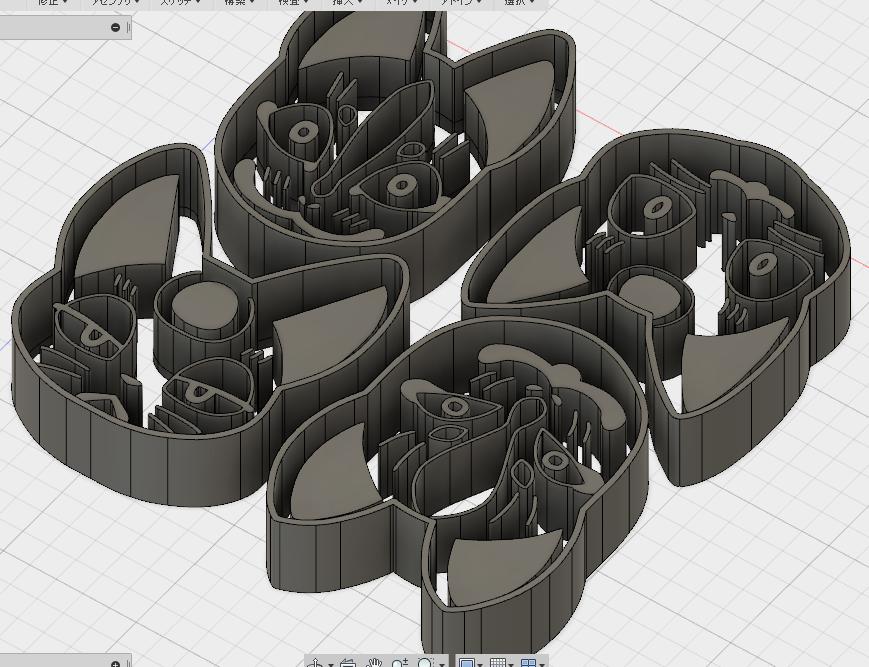Open the 構築 (Construct) menu
The width and height of the screenshot is (869, 667).
click(241, 2)
